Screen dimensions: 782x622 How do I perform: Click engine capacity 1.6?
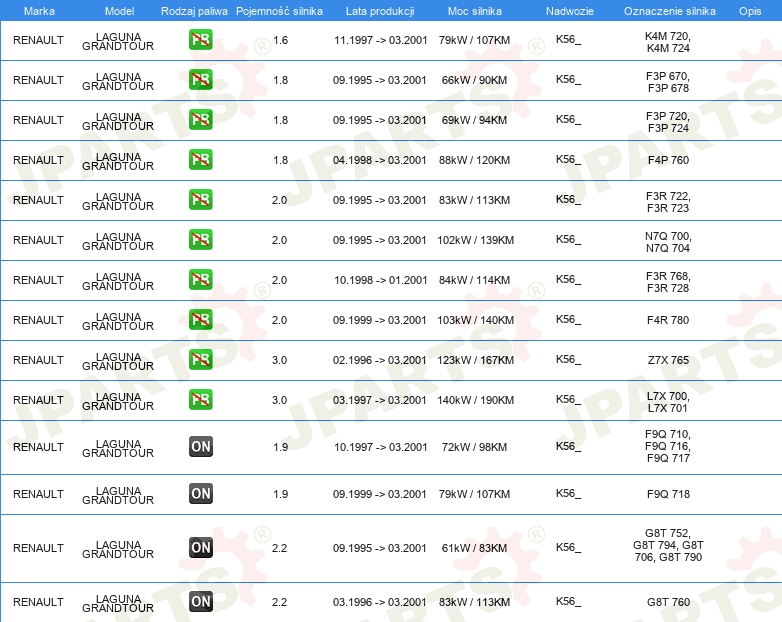click(280, 40)
